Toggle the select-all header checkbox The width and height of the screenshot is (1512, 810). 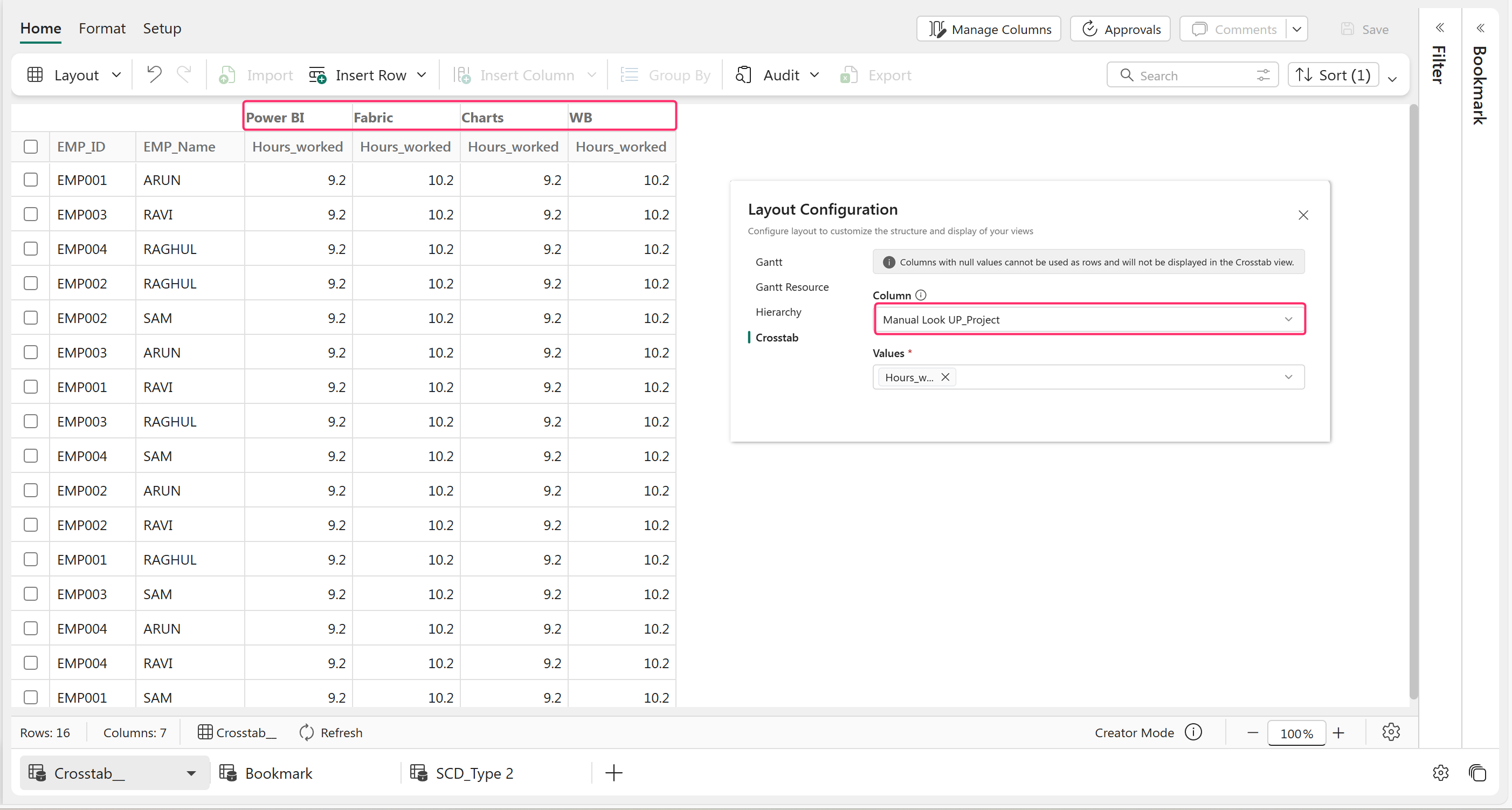click(31, 146)
